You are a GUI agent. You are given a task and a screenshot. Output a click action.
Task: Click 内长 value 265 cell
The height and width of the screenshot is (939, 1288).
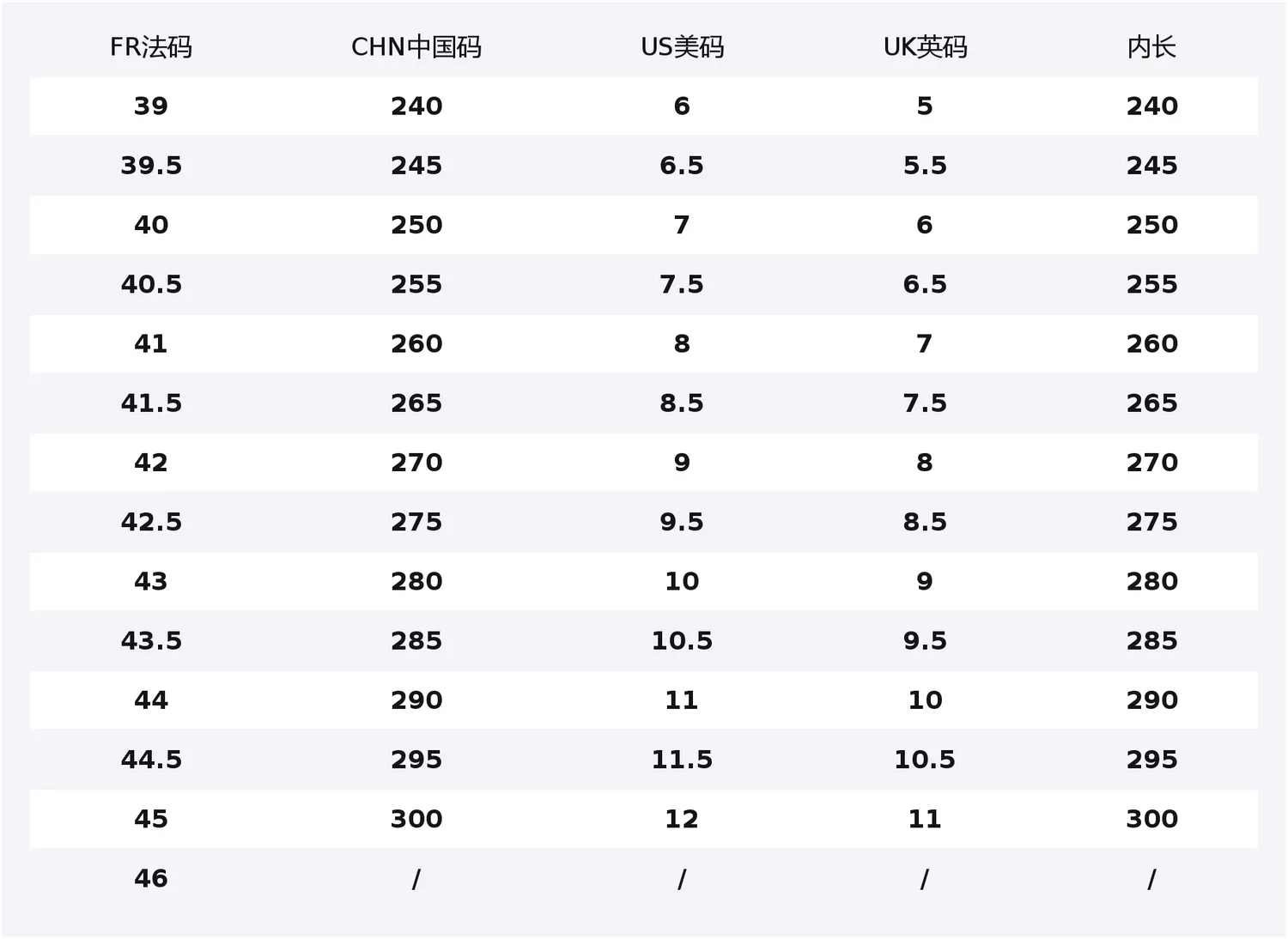(1151, 403)
